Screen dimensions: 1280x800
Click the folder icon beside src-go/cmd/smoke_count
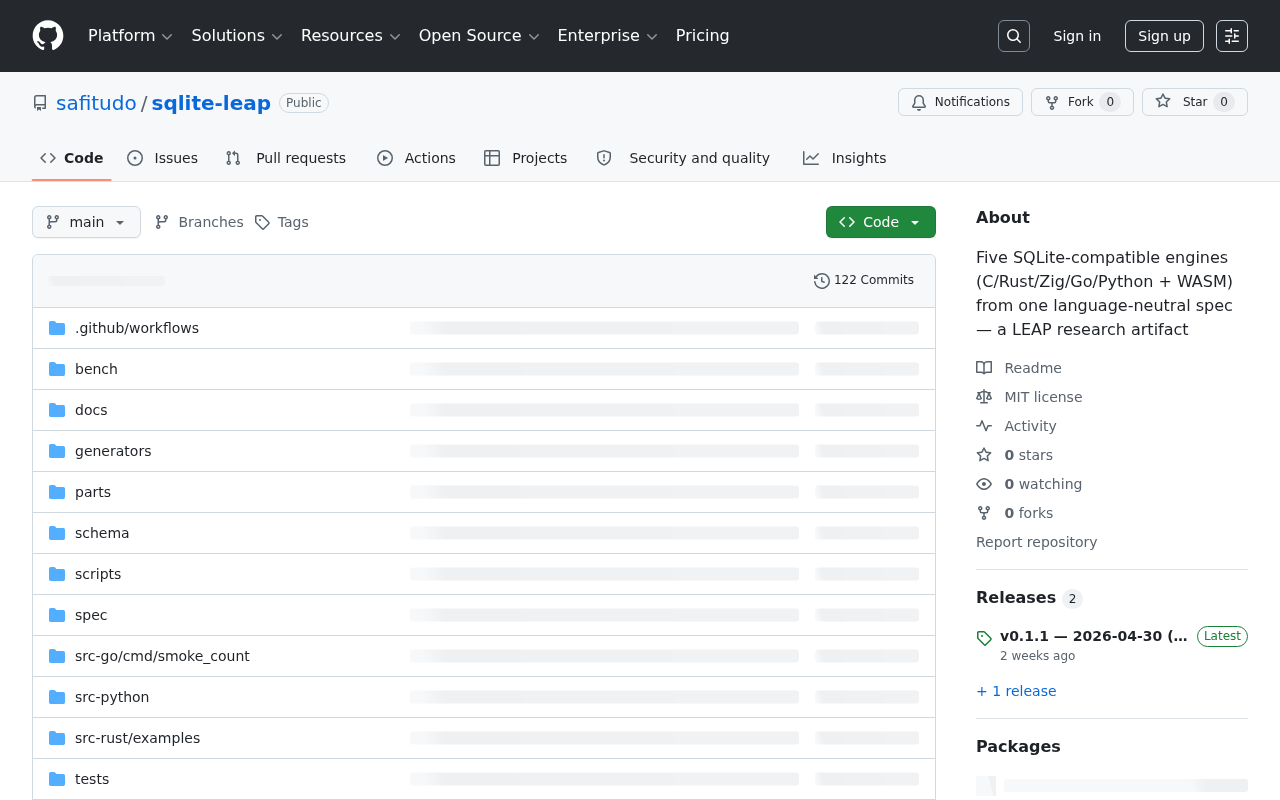pos(57,656)
